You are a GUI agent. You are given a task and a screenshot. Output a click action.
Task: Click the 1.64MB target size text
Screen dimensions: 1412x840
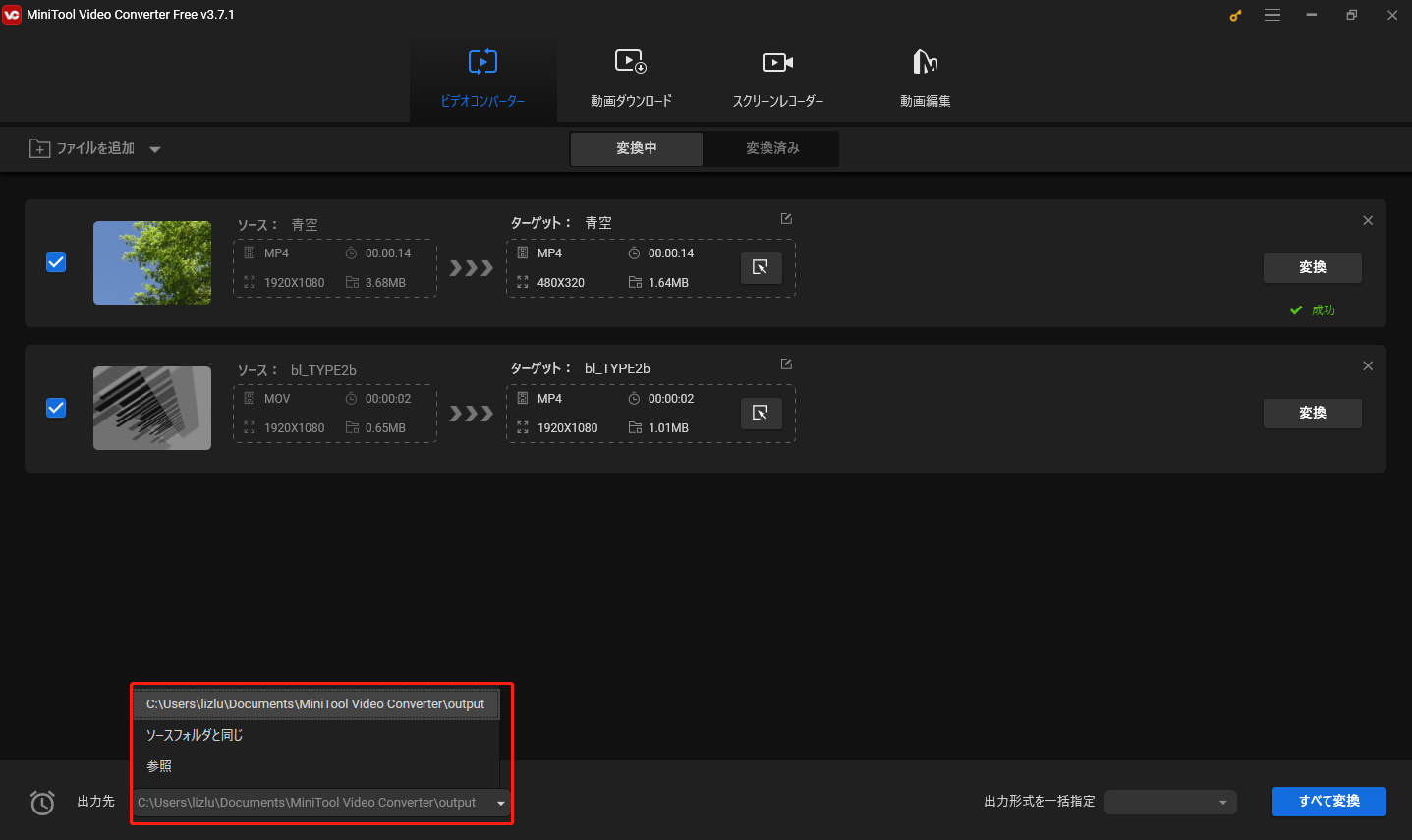tap(668, 283)
